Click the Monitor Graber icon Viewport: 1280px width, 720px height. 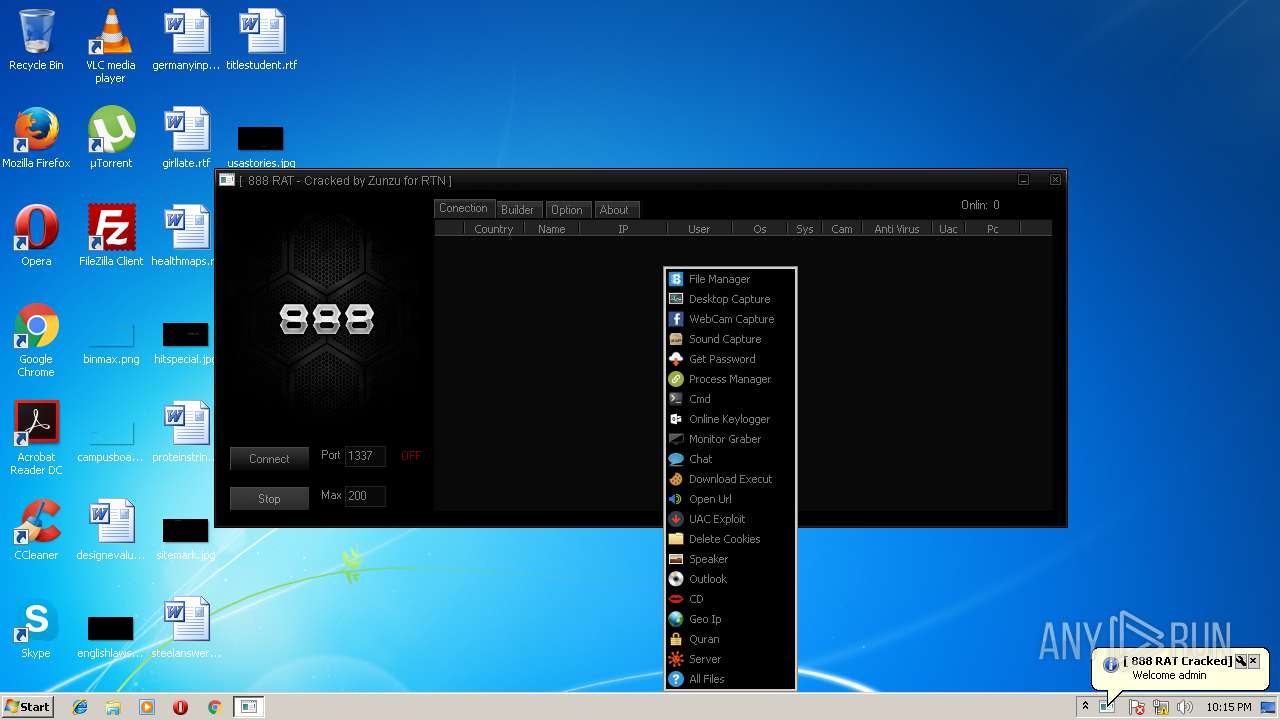676,439
